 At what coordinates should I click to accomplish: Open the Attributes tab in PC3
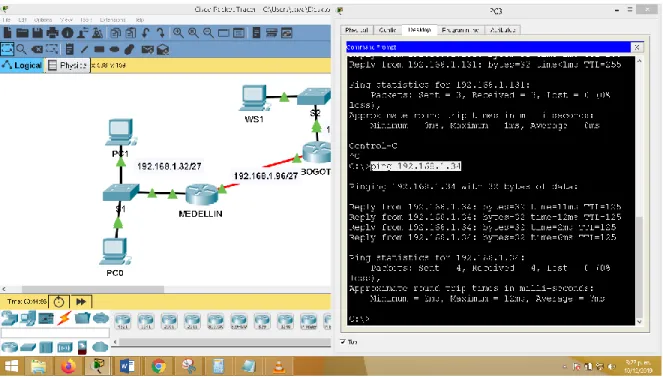pos(503,30)
